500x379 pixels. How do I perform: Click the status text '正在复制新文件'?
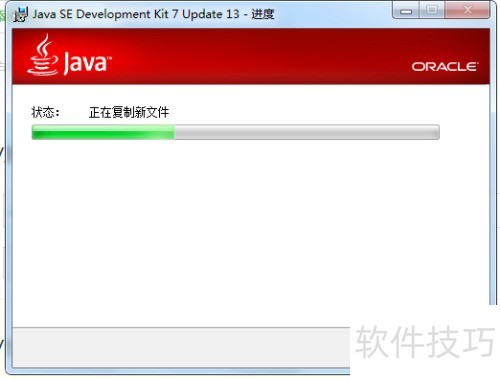tap(129, 112)
